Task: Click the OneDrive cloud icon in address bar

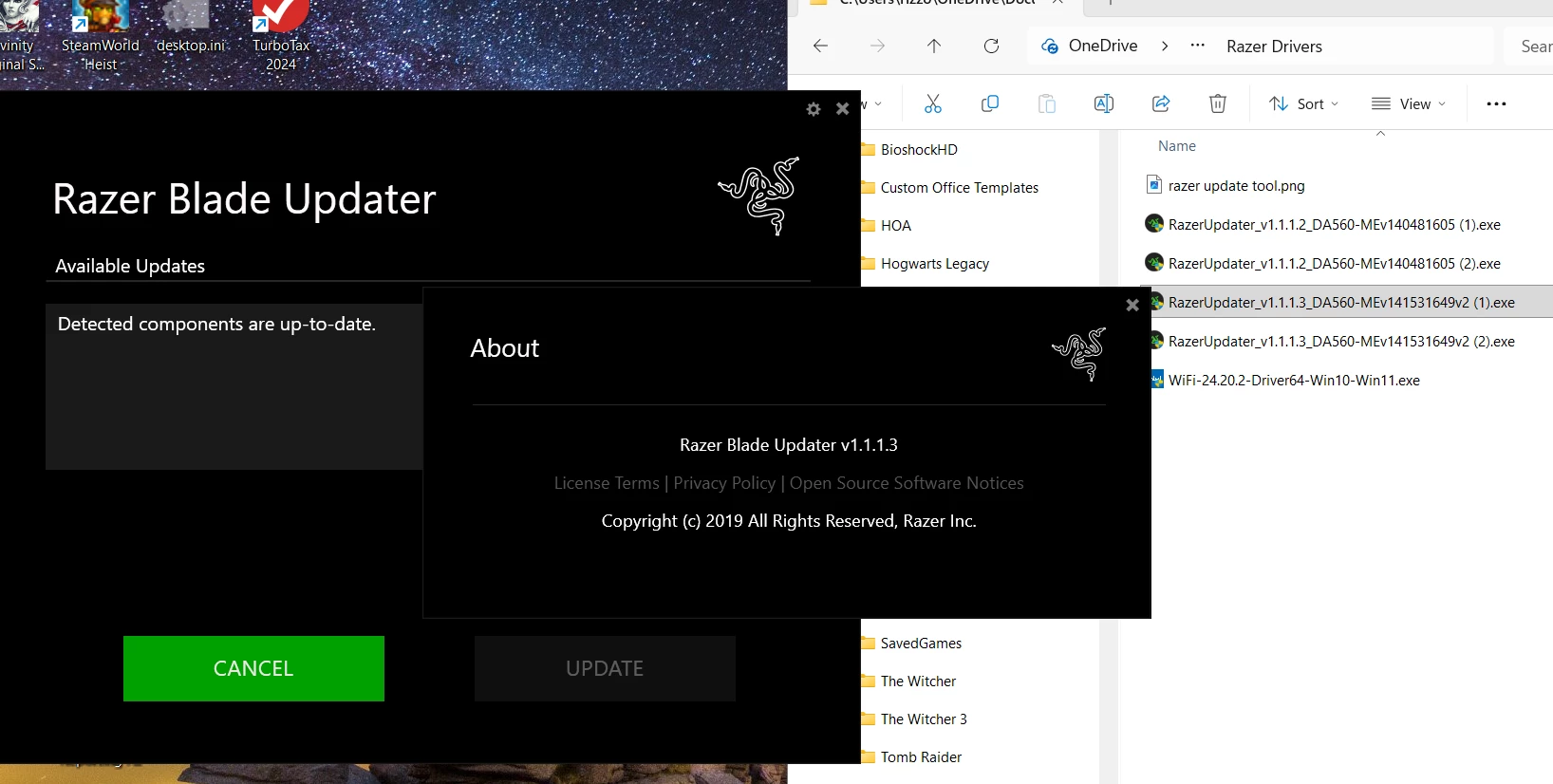Action: (1050, 46)
